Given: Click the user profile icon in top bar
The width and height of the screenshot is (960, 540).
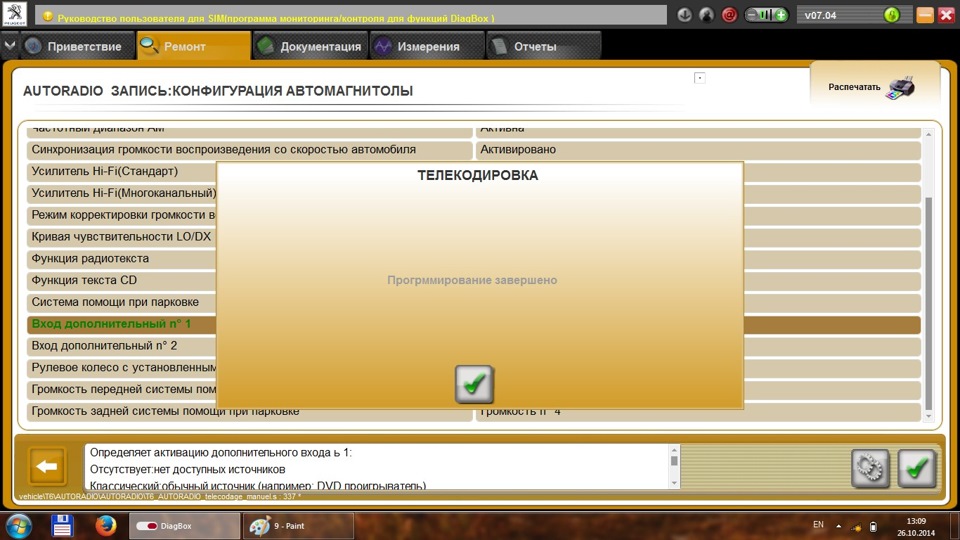Looking at the screenshot, I should tap(707, 15).
